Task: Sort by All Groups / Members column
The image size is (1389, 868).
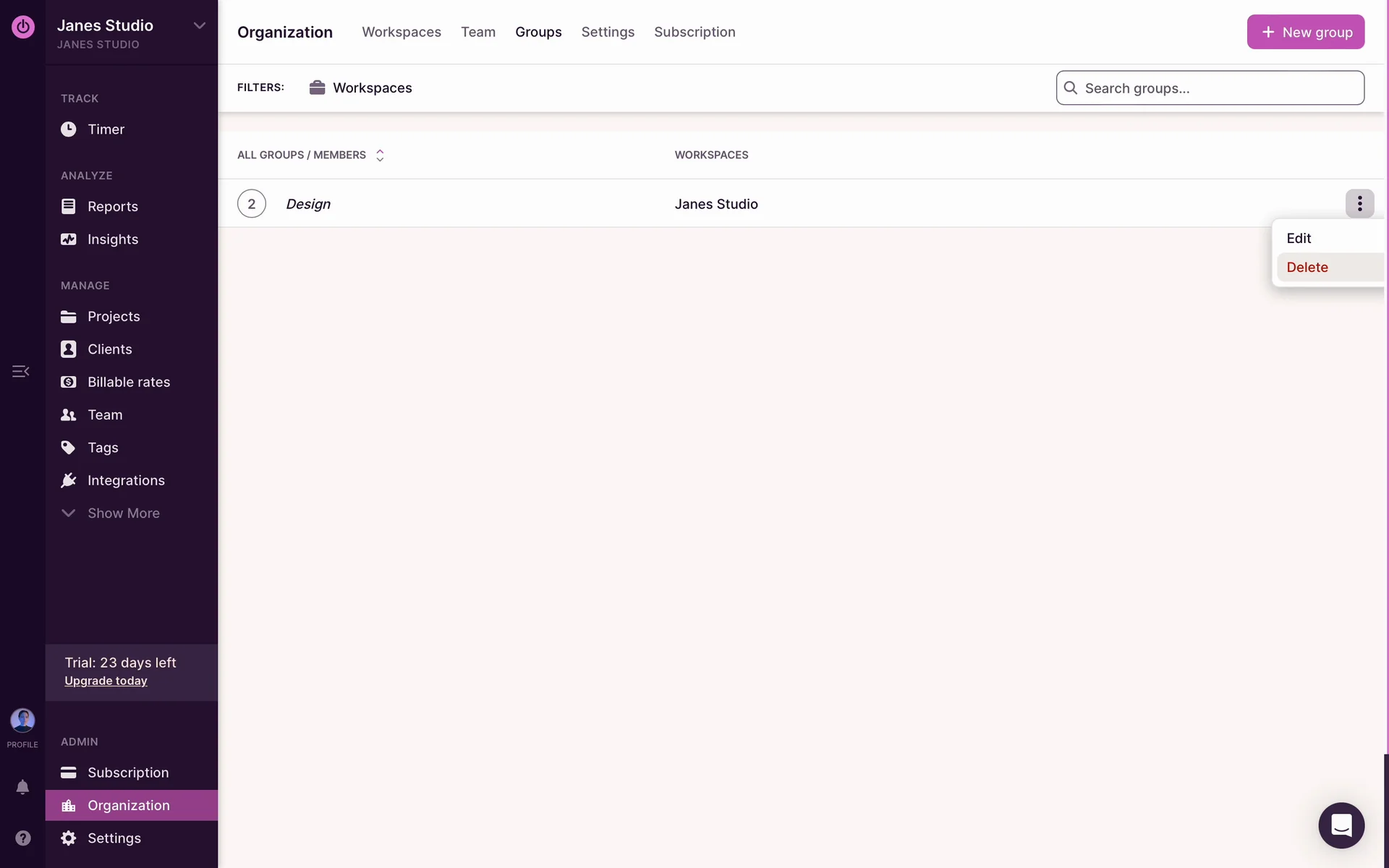Action: tap(311, 155)
